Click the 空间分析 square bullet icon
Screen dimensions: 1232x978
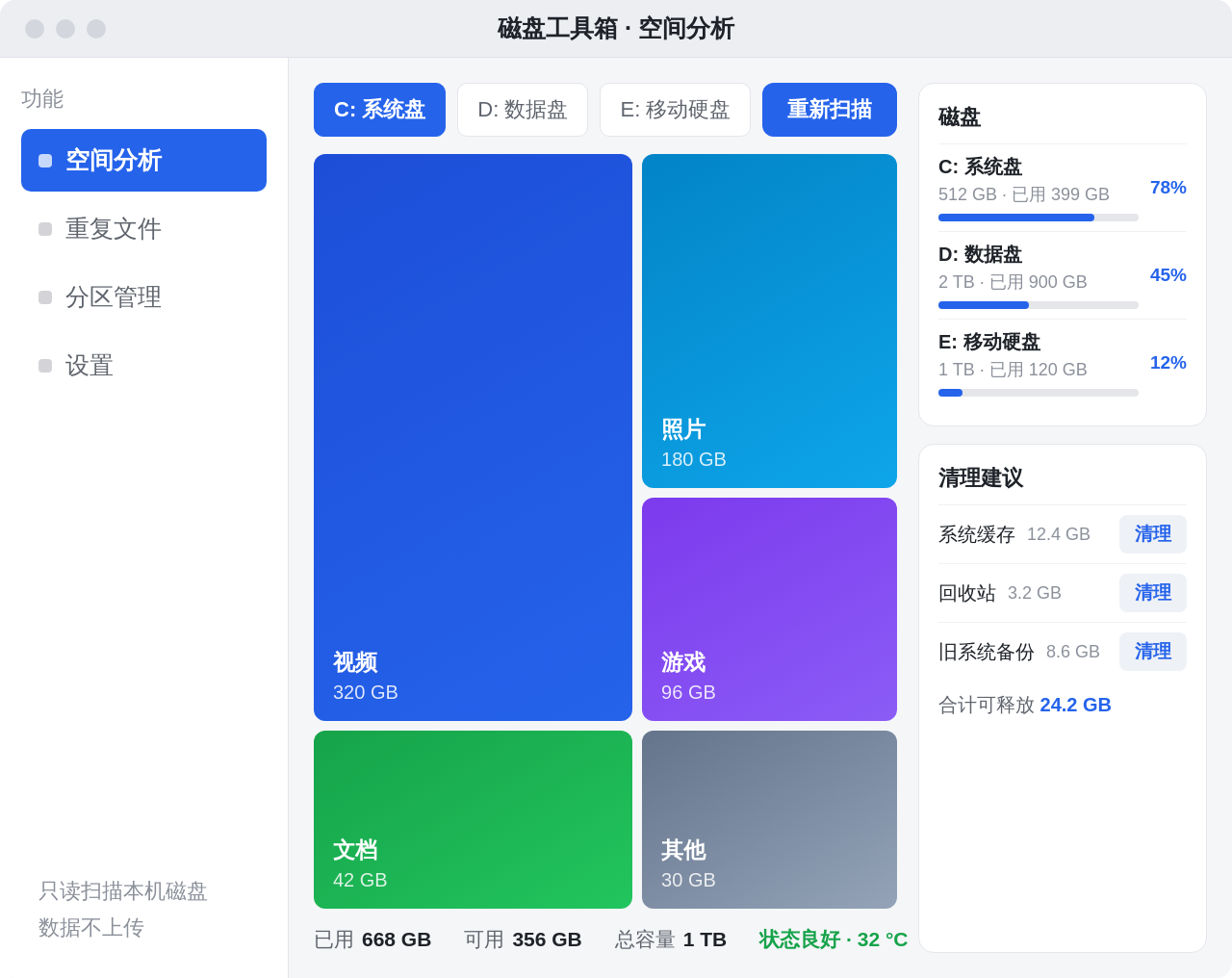point(45,161)
